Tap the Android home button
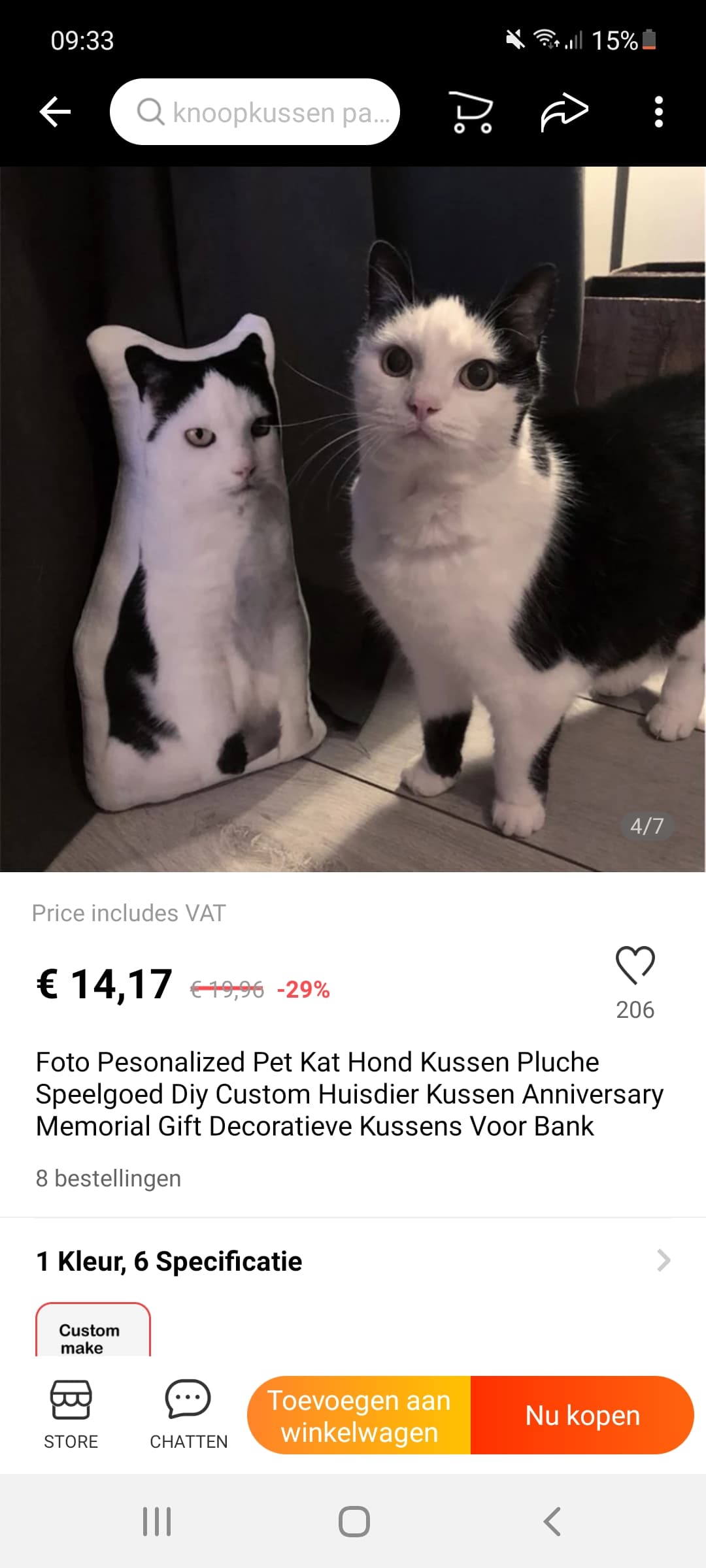This screenshot has width=706, height=1568. 354,1522
